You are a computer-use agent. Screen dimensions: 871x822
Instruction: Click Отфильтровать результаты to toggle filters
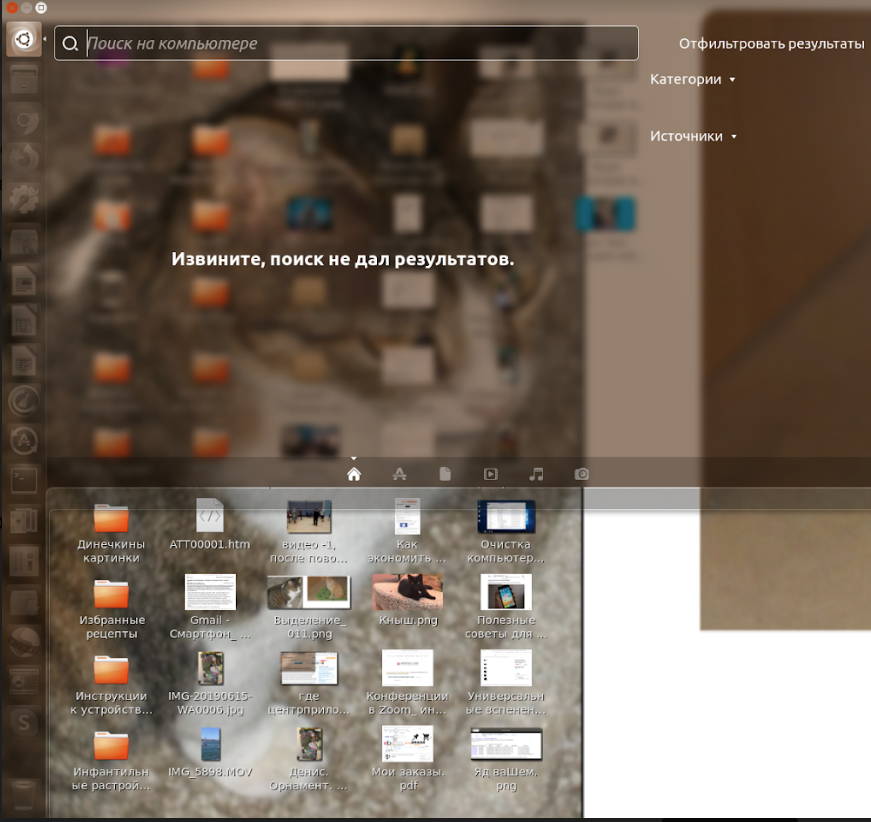click(x=770, y=43)
